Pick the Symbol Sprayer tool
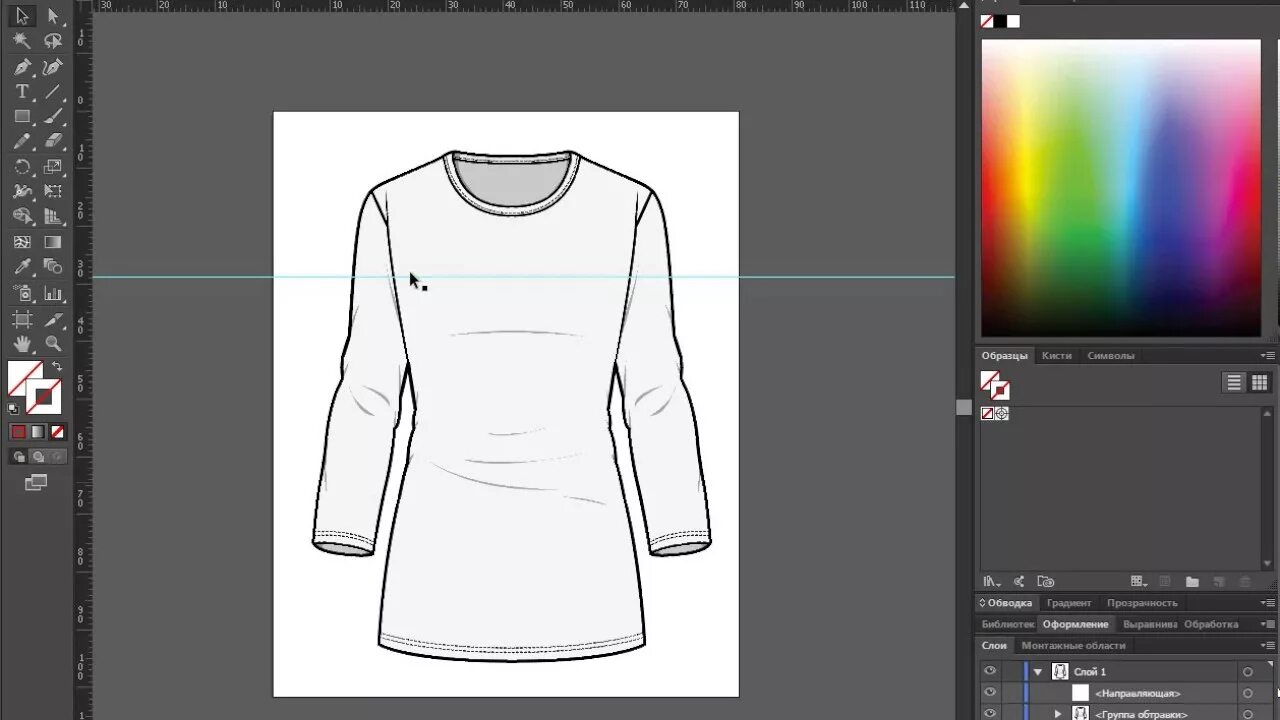Screen dimensions: 1280x720 point(22,294)
